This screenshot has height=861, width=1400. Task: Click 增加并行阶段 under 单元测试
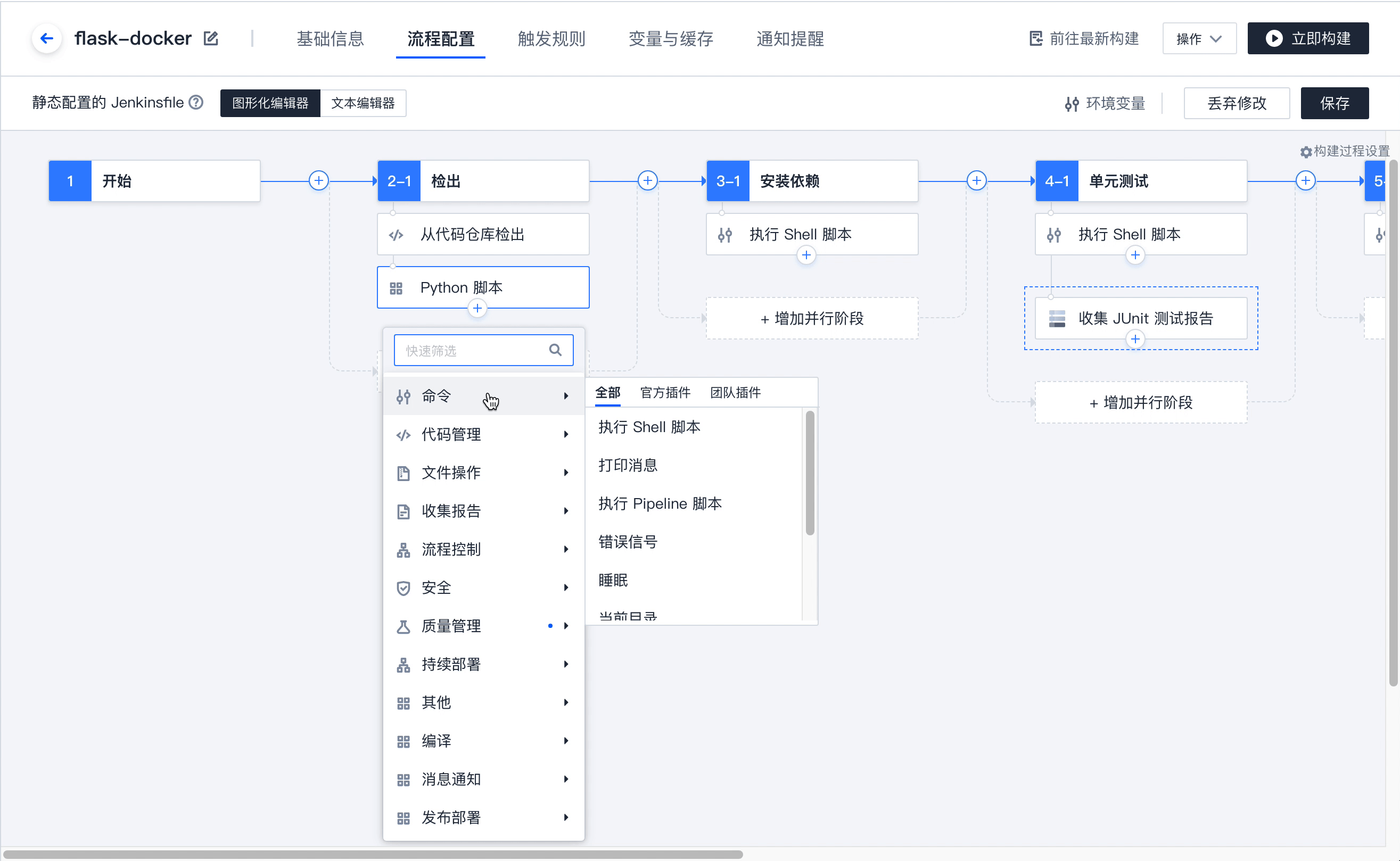click(1141, 403)
